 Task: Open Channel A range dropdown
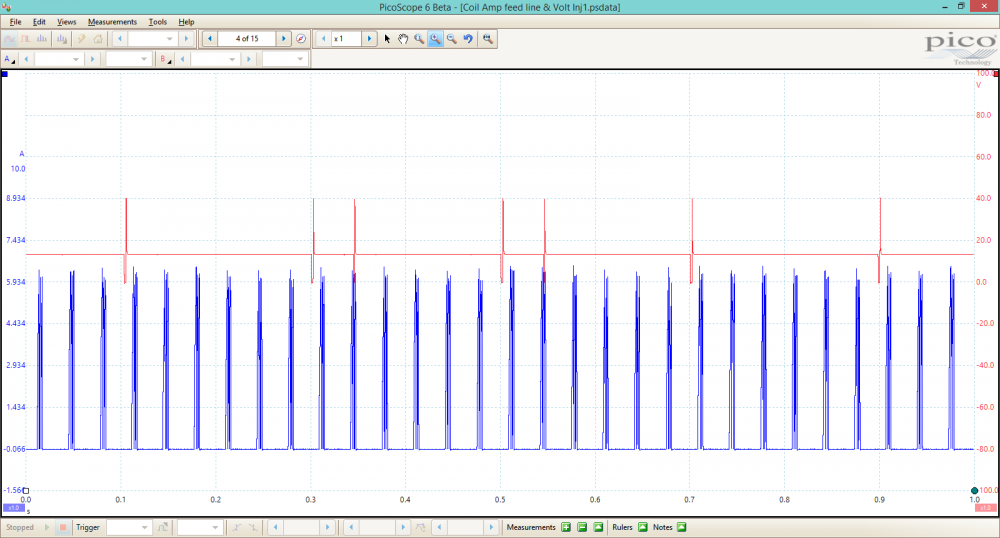[x=58, y=59]
